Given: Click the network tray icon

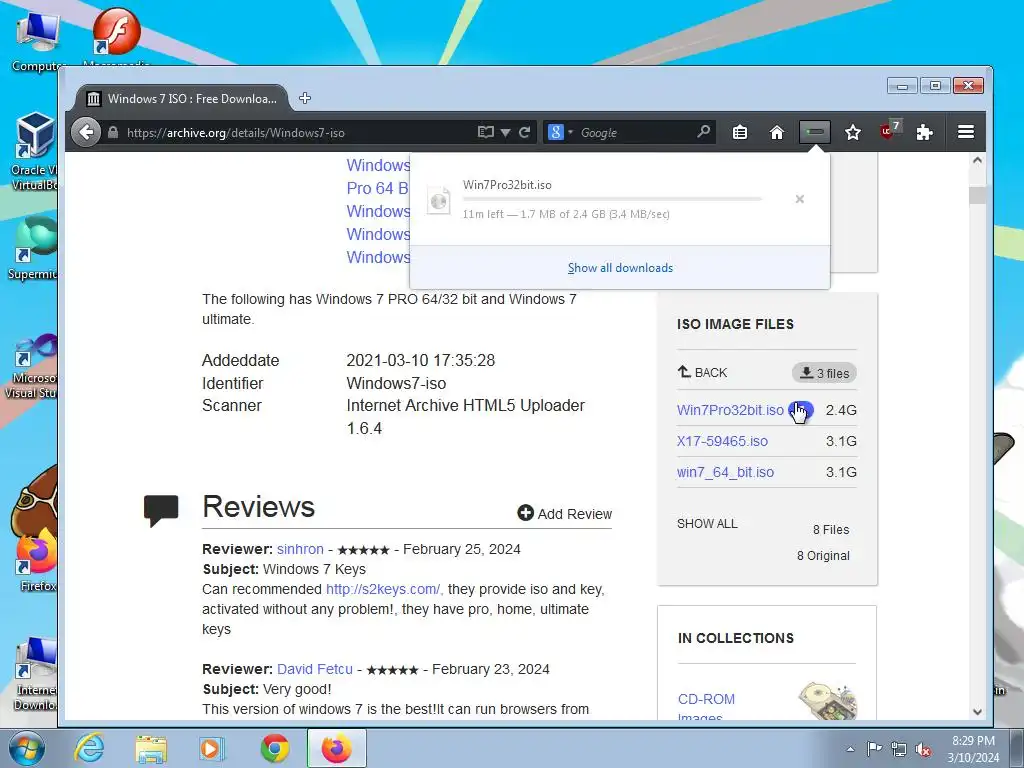Looking at the screenshot, I should 899,749.
